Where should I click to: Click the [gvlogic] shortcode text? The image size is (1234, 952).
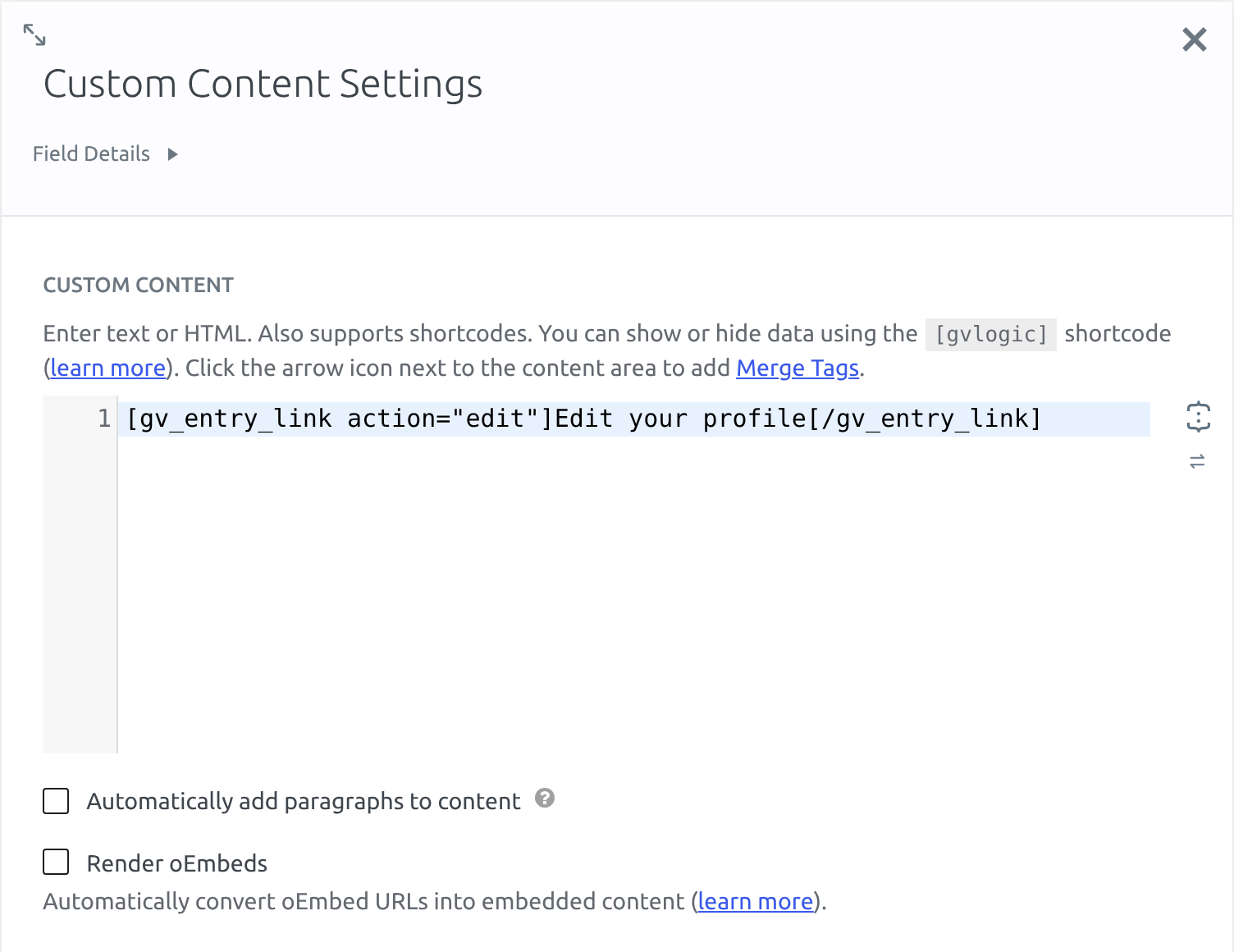coord(991,334)
